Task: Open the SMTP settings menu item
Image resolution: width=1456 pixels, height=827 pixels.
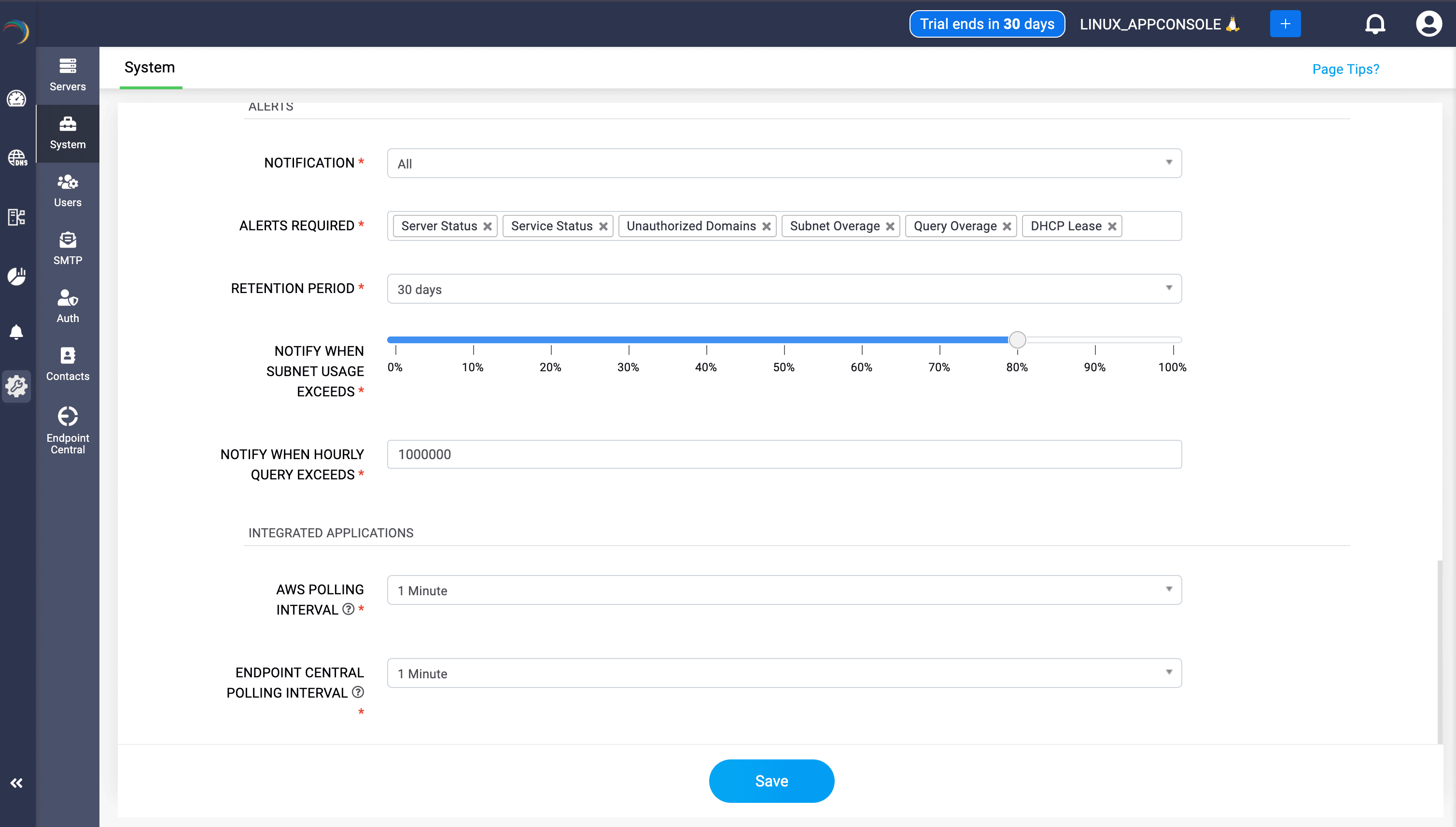Action: pos(68,249)
